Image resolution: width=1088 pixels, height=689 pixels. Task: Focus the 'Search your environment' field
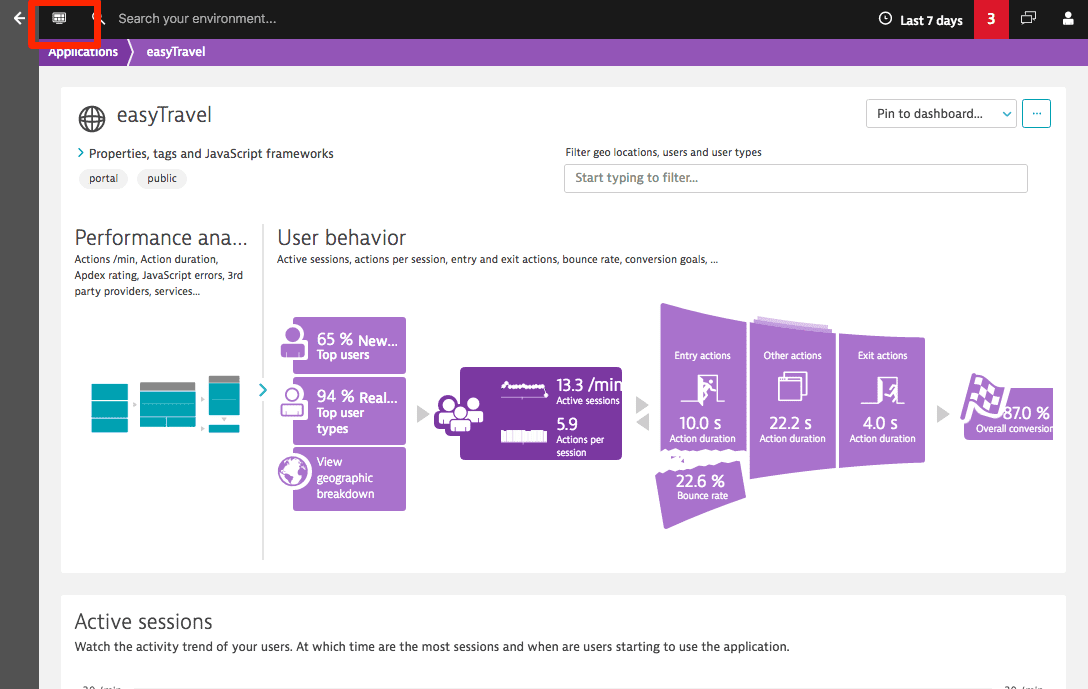click(196, 19)
